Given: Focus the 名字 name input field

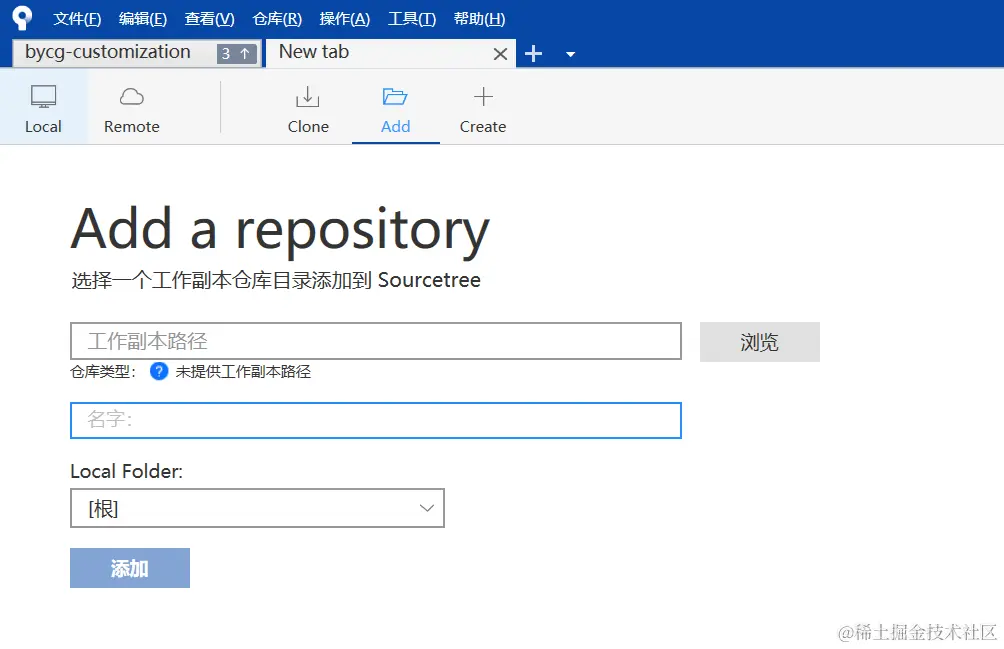Looking at the screenshot, I should [x=376, y=421].
